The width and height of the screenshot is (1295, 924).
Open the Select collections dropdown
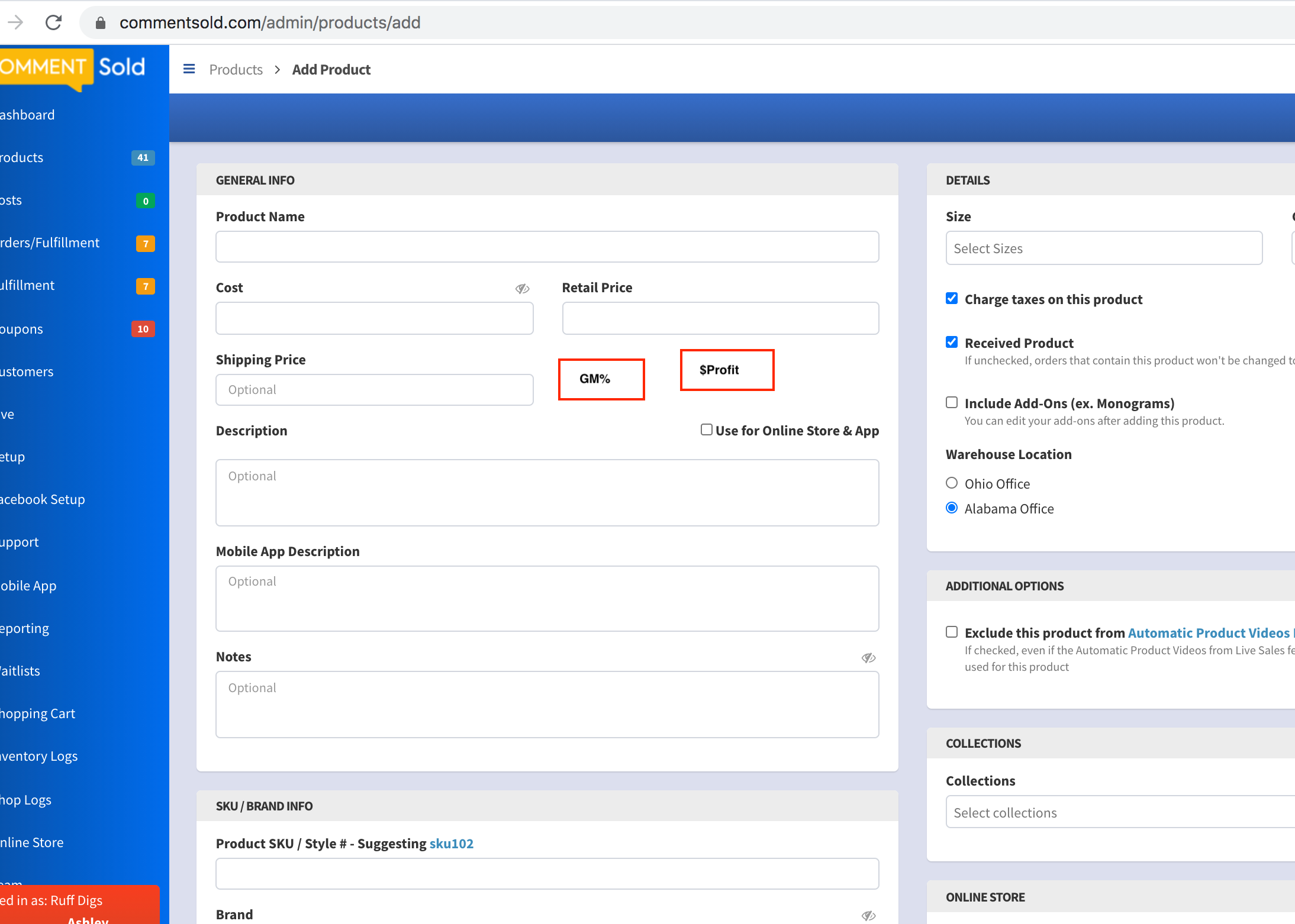click(1120, 812)
